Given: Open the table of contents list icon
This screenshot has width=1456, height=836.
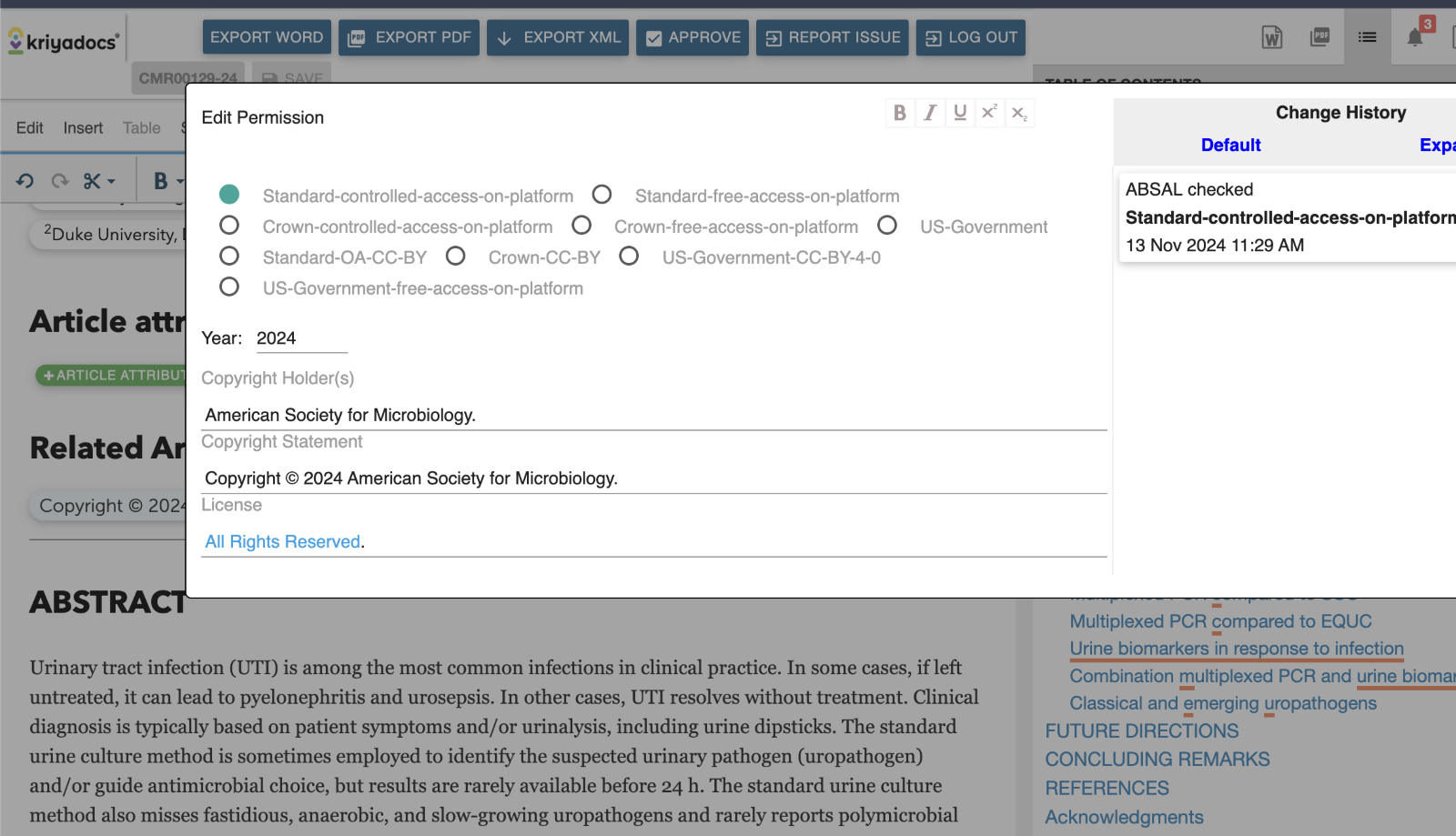Looking at the screenshot, I should click(x=1367, y=37).
